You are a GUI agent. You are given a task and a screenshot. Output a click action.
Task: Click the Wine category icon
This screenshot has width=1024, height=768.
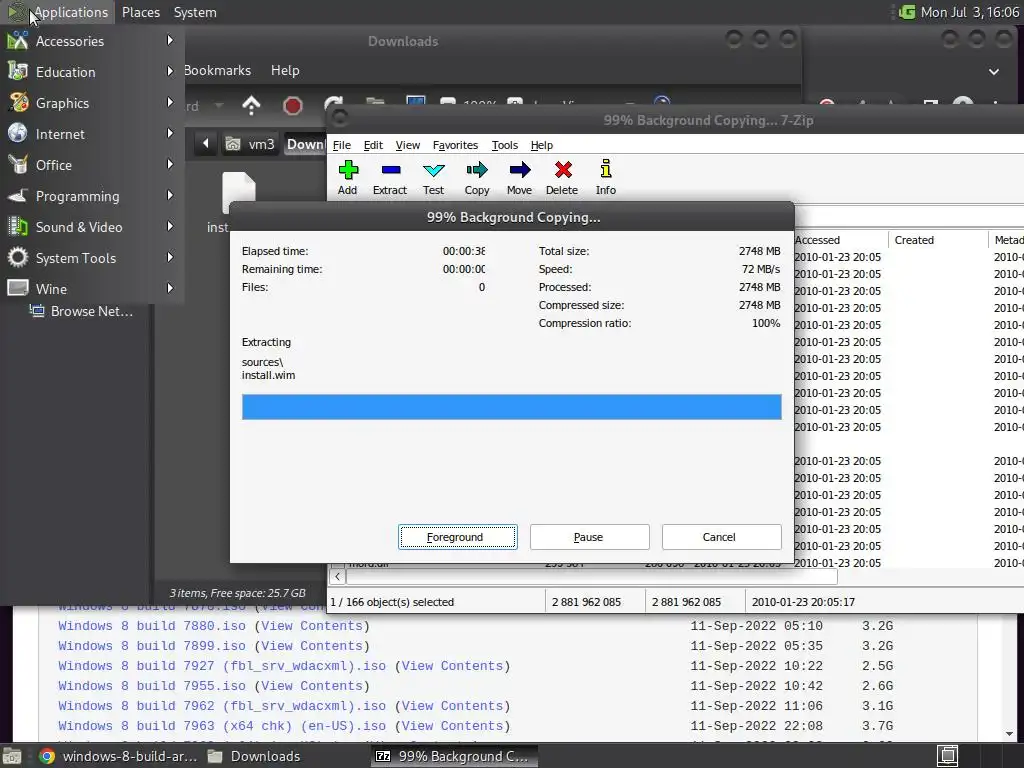18,288
